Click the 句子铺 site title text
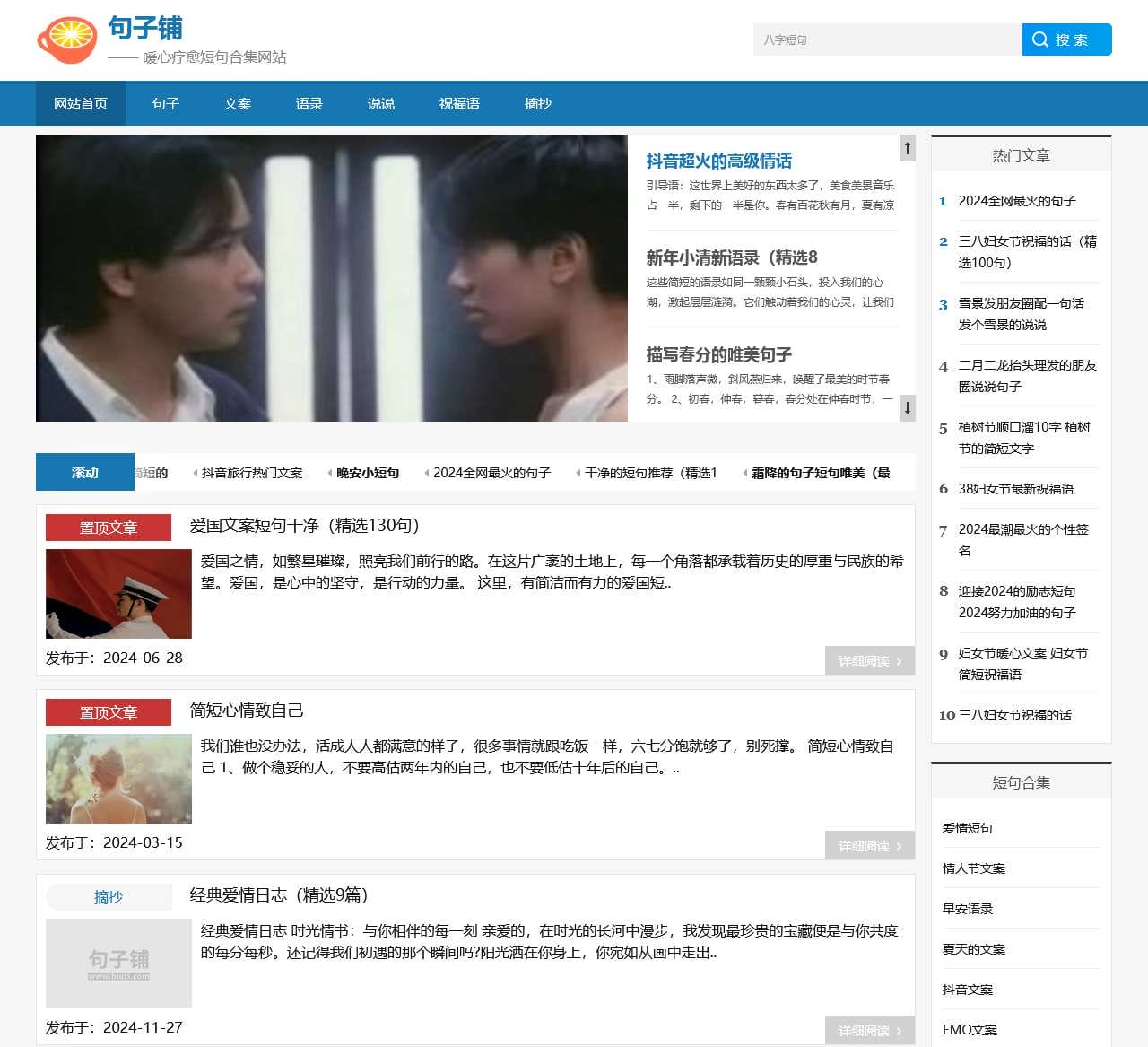The height and width of the screenshot is (1047, 1148). pos(145,28)
